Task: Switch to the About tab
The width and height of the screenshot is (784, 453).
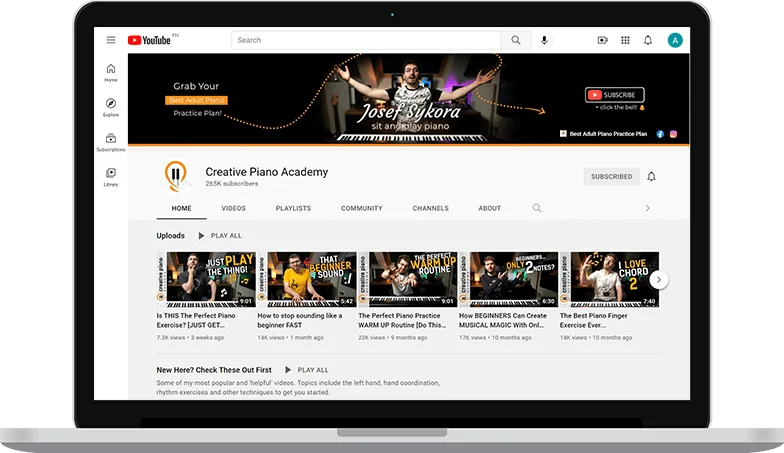Action: click(x=490, y=208)
